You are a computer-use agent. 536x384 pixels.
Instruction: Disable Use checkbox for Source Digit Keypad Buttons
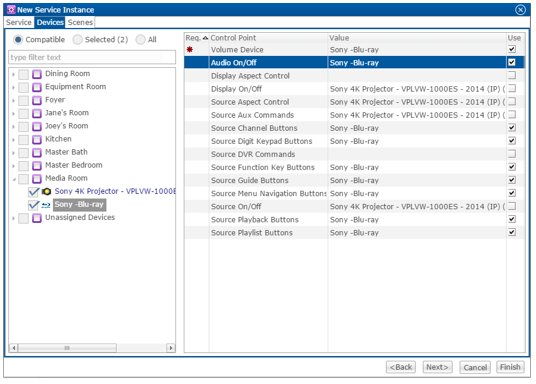pyautogui.click(x=512, y=141)
